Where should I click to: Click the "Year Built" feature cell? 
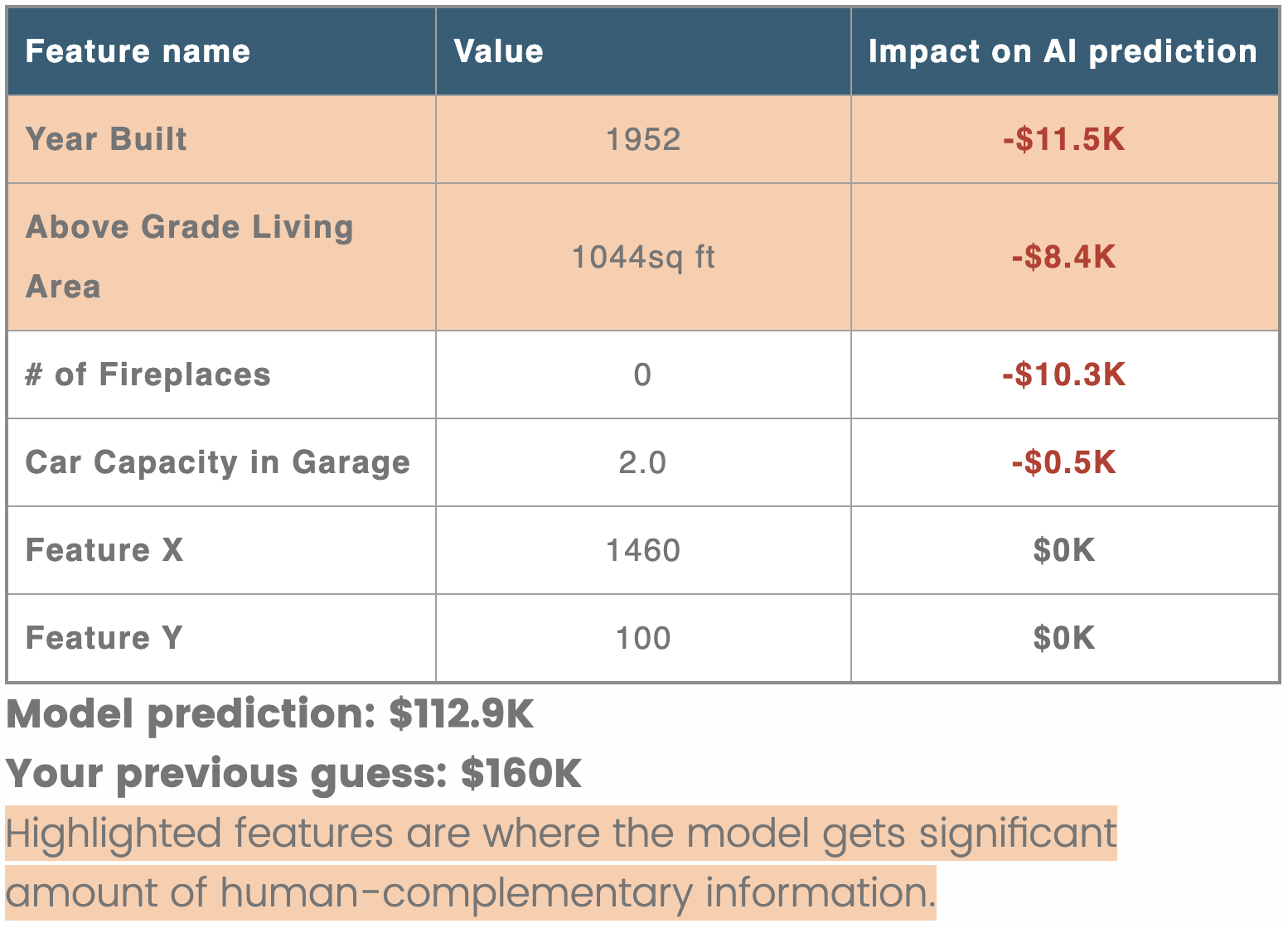107,139
